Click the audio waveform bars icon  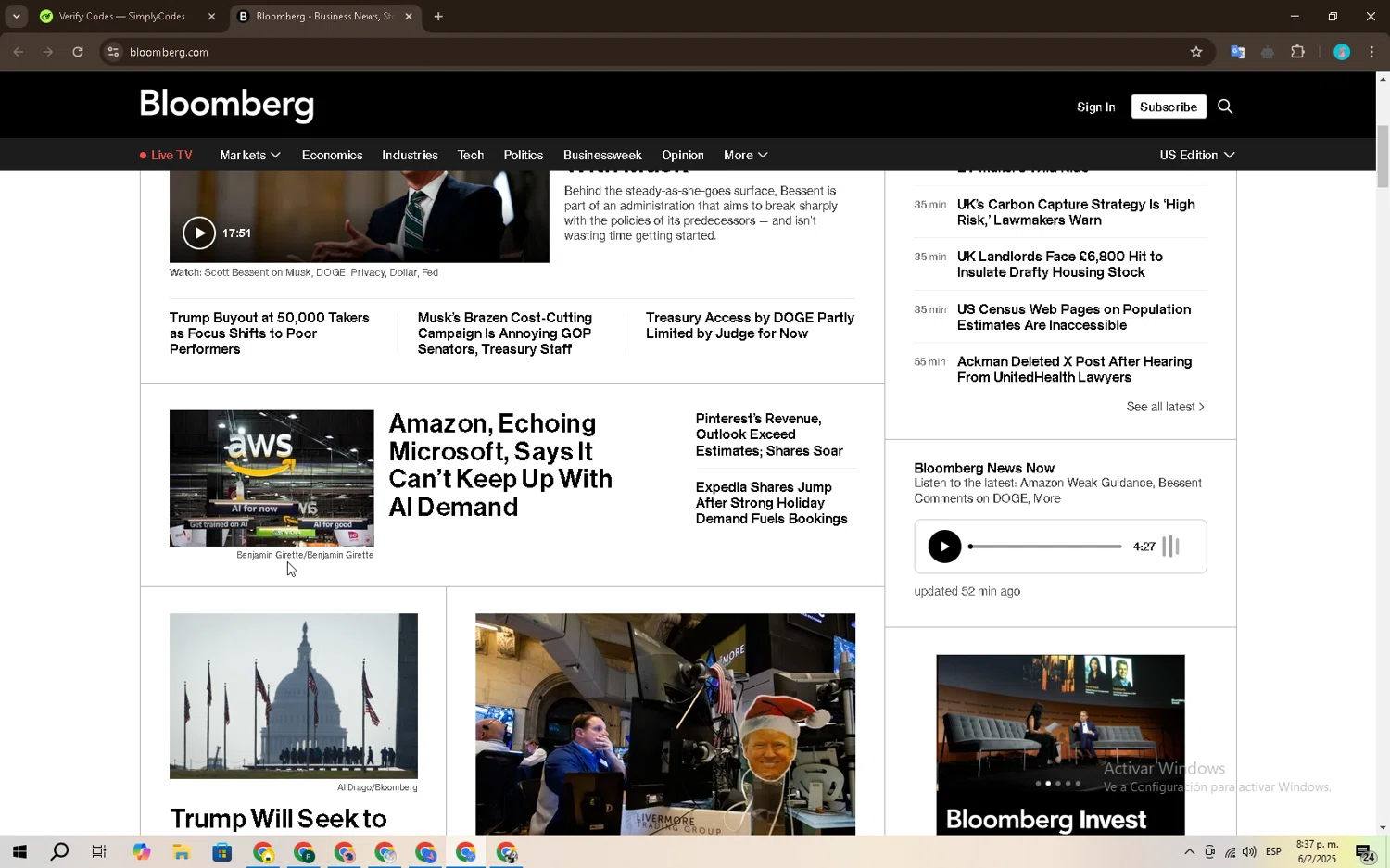(x=1171, y=547)
